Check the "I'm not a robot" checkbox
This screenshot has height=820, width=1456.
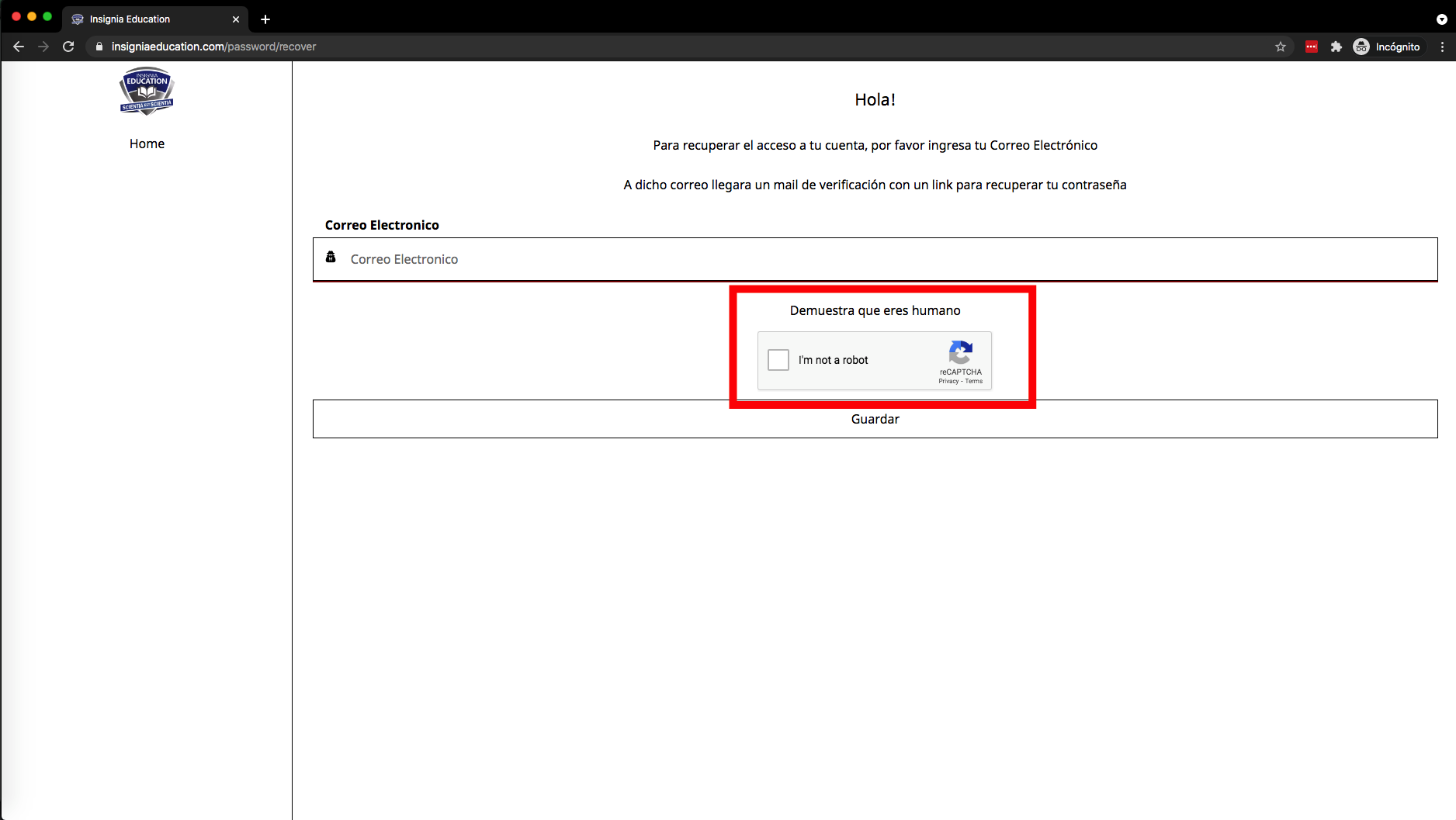778,360
